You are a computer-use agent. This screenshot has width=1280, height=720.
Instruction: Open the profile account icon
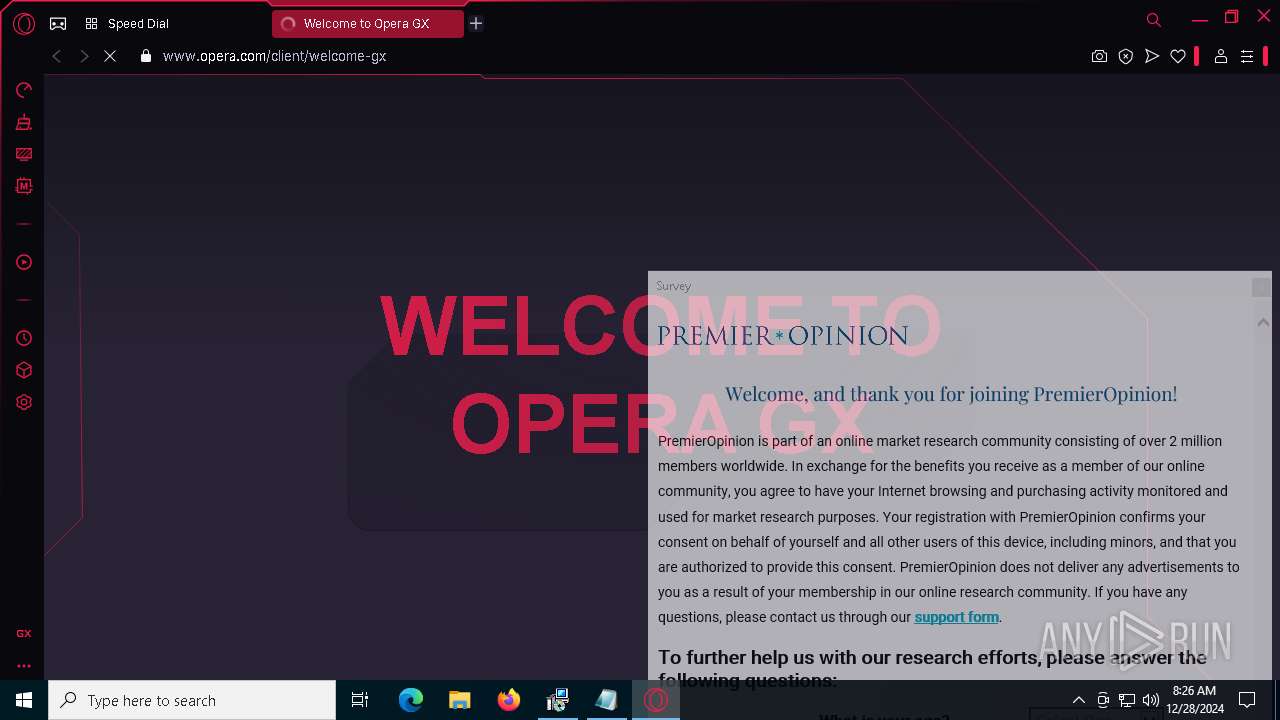pos(1220,56)
